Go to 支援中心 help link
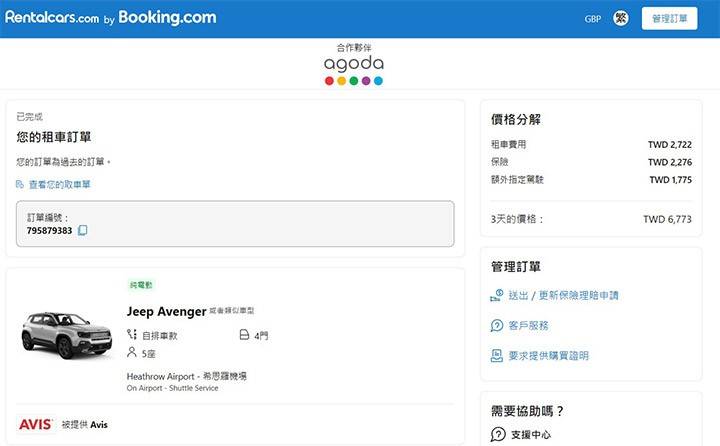 click(530, 434)
